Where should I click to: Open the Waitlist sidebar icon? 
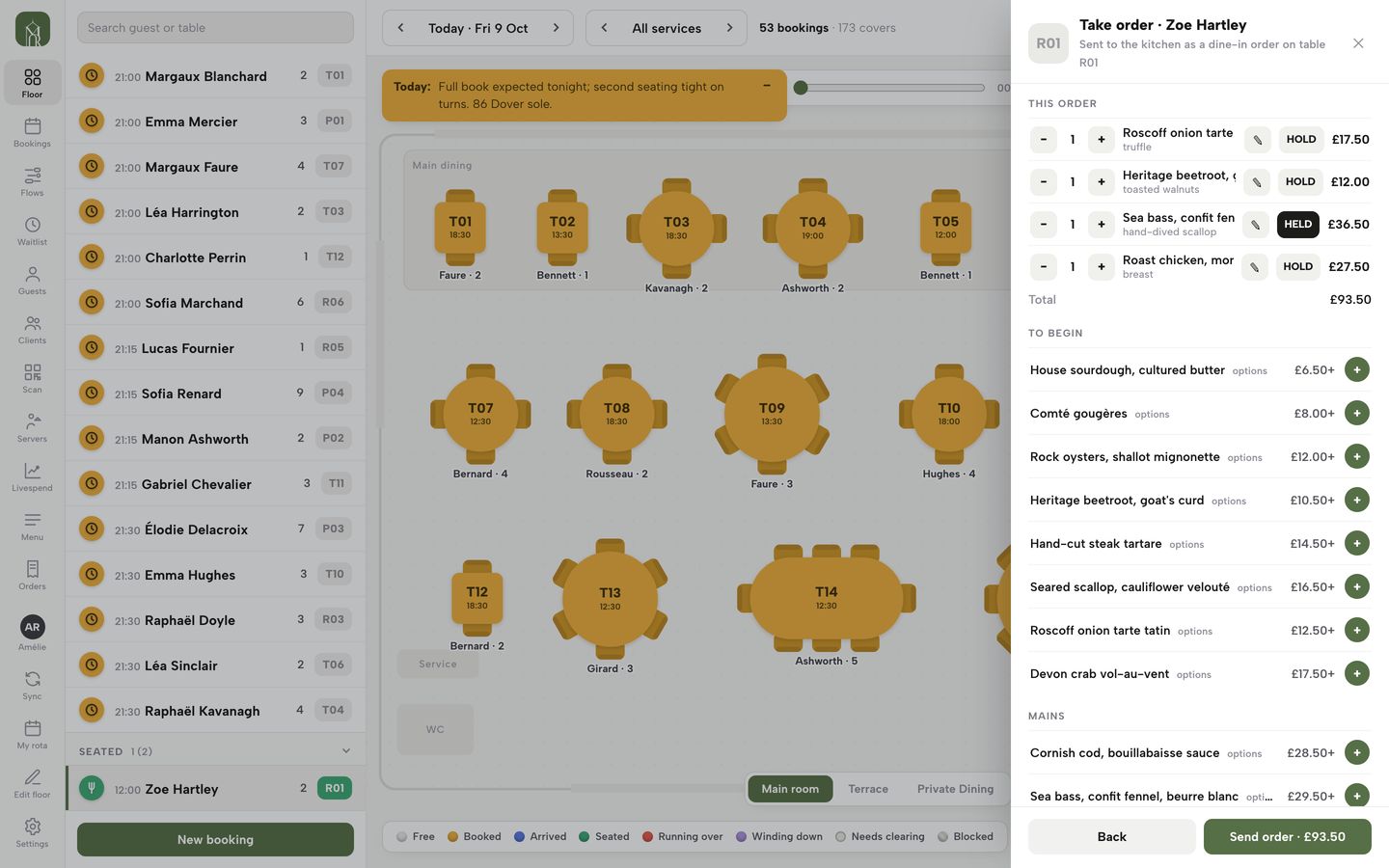coord(32,231)
